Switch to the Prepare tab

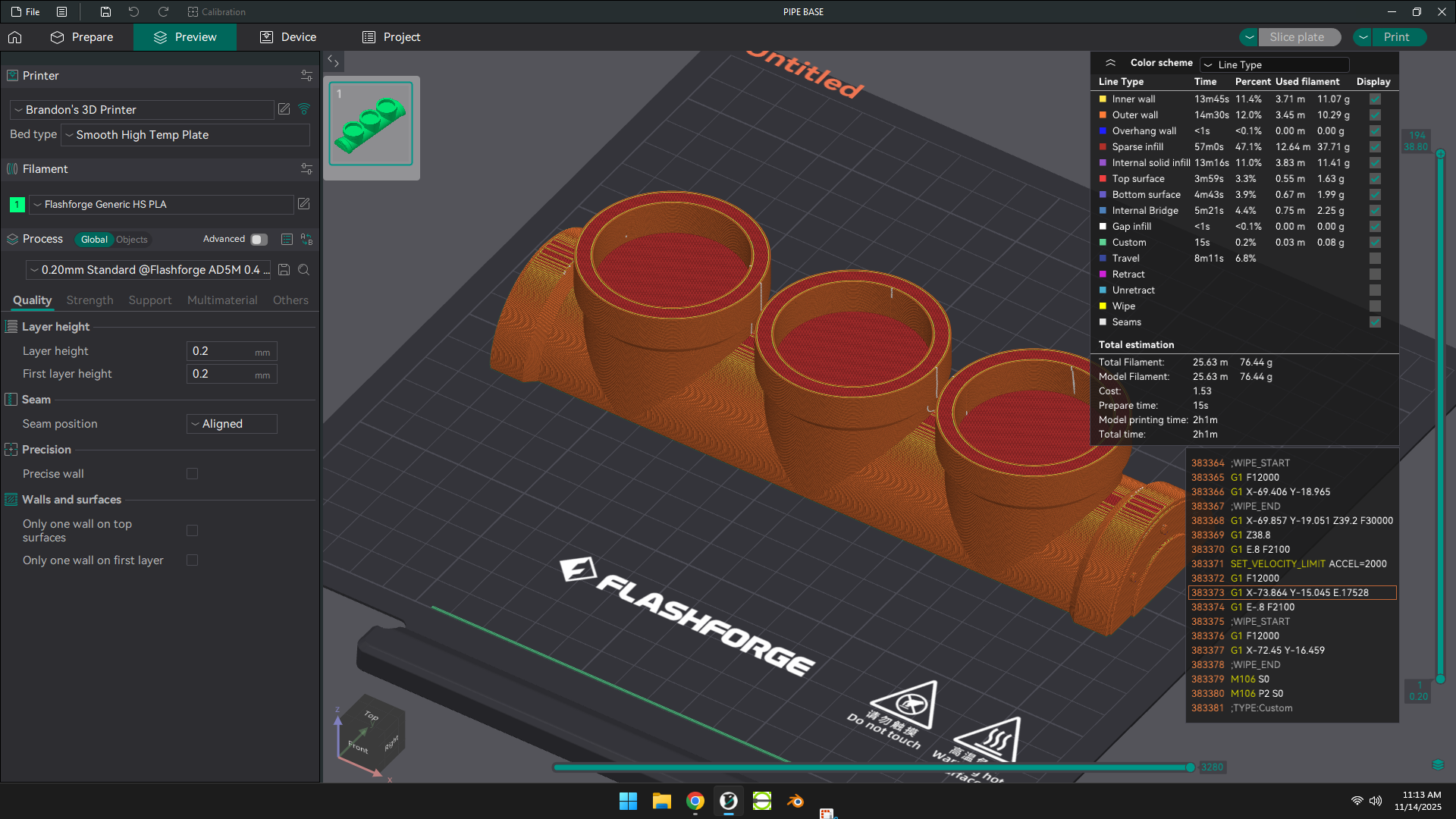(82, 37)
